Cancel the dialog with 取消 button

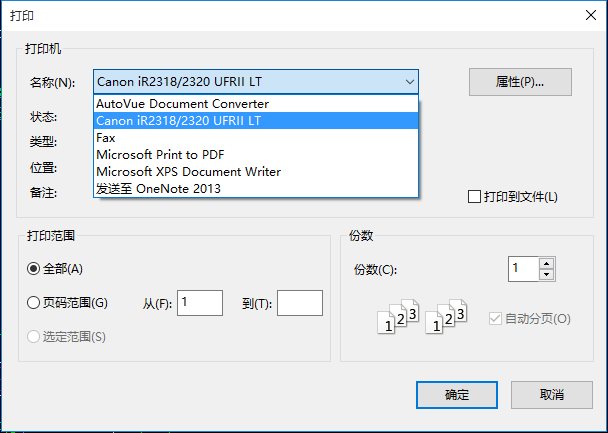(x=551, y=394)
